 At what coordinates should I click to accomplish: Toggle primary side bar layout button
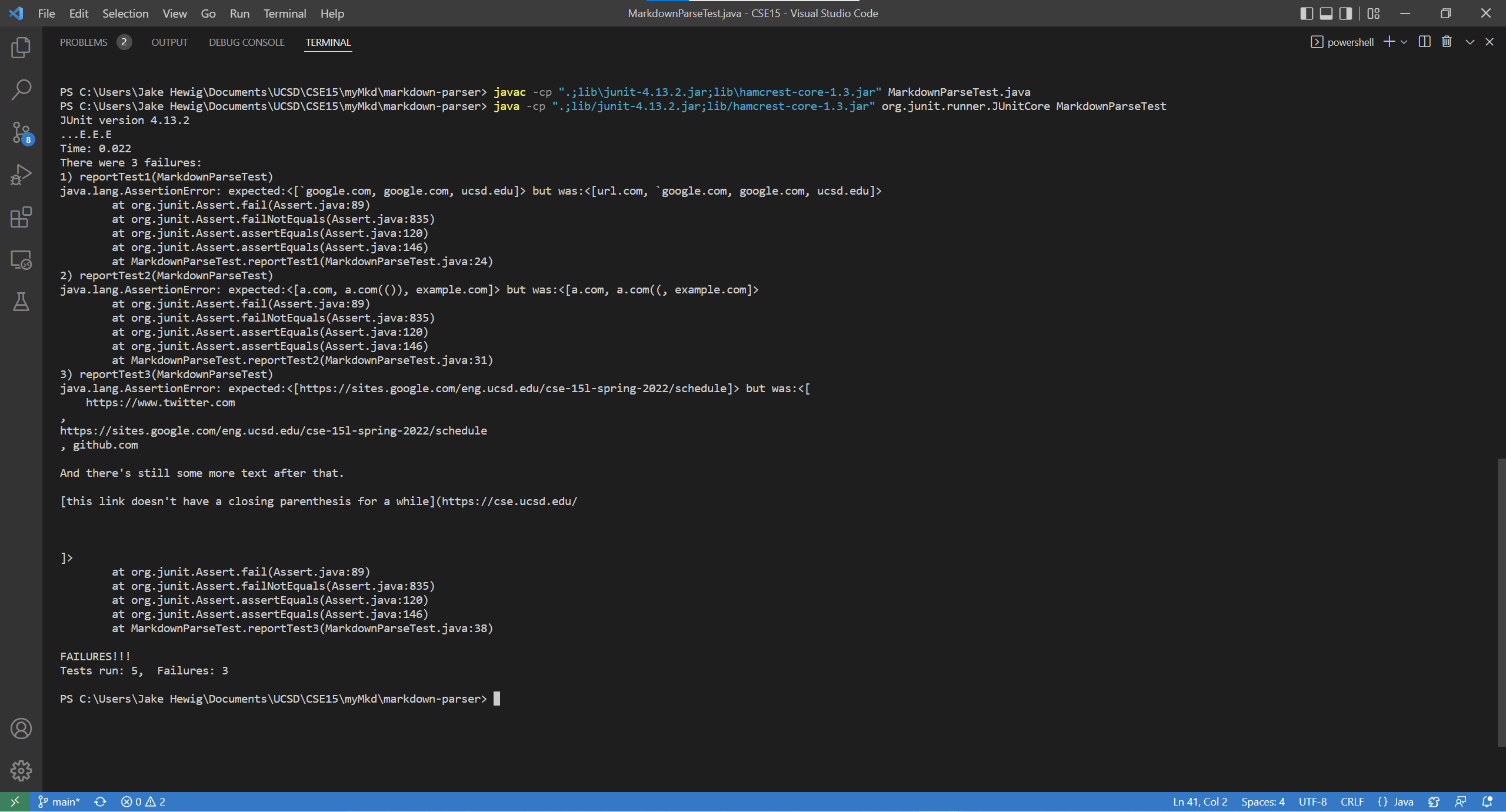tap(1306, 14)
